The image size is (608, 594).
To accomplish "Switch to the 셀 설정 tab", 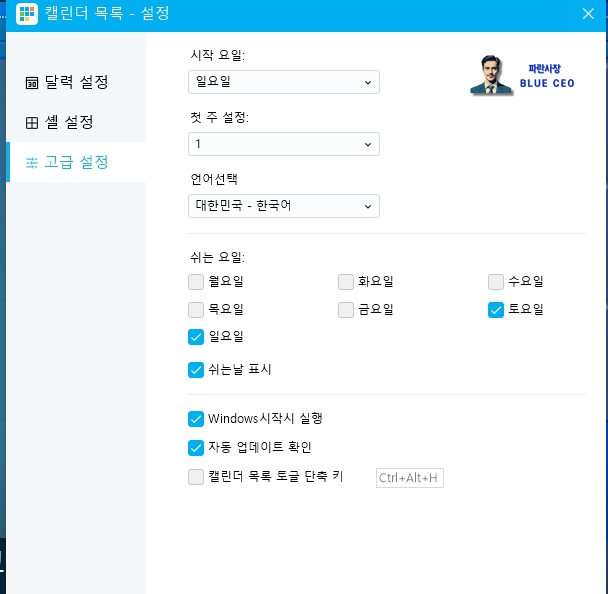I will click(76, 123).
